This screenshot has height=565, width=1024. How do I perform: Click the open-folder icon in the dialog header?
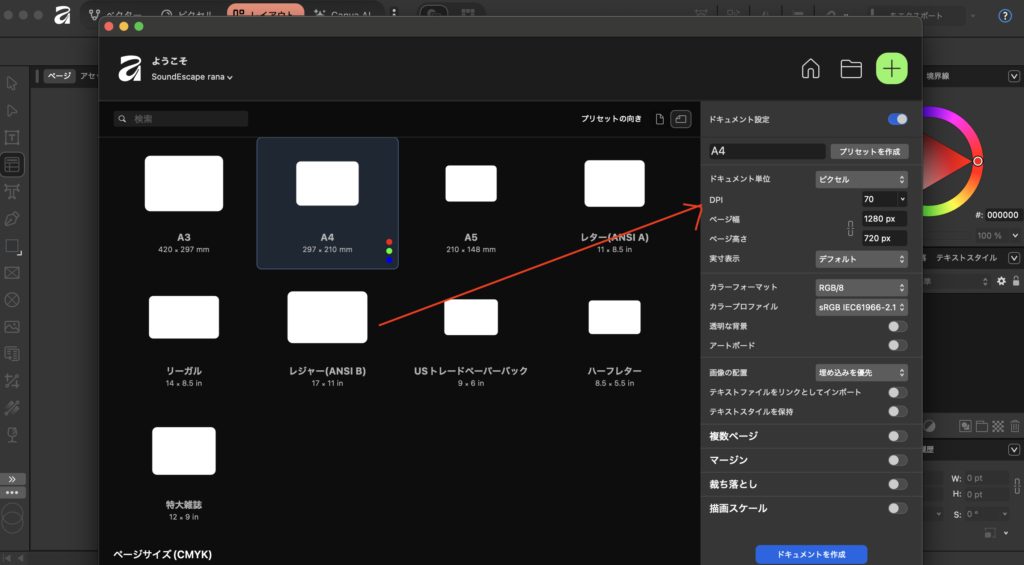pos(851,68)
